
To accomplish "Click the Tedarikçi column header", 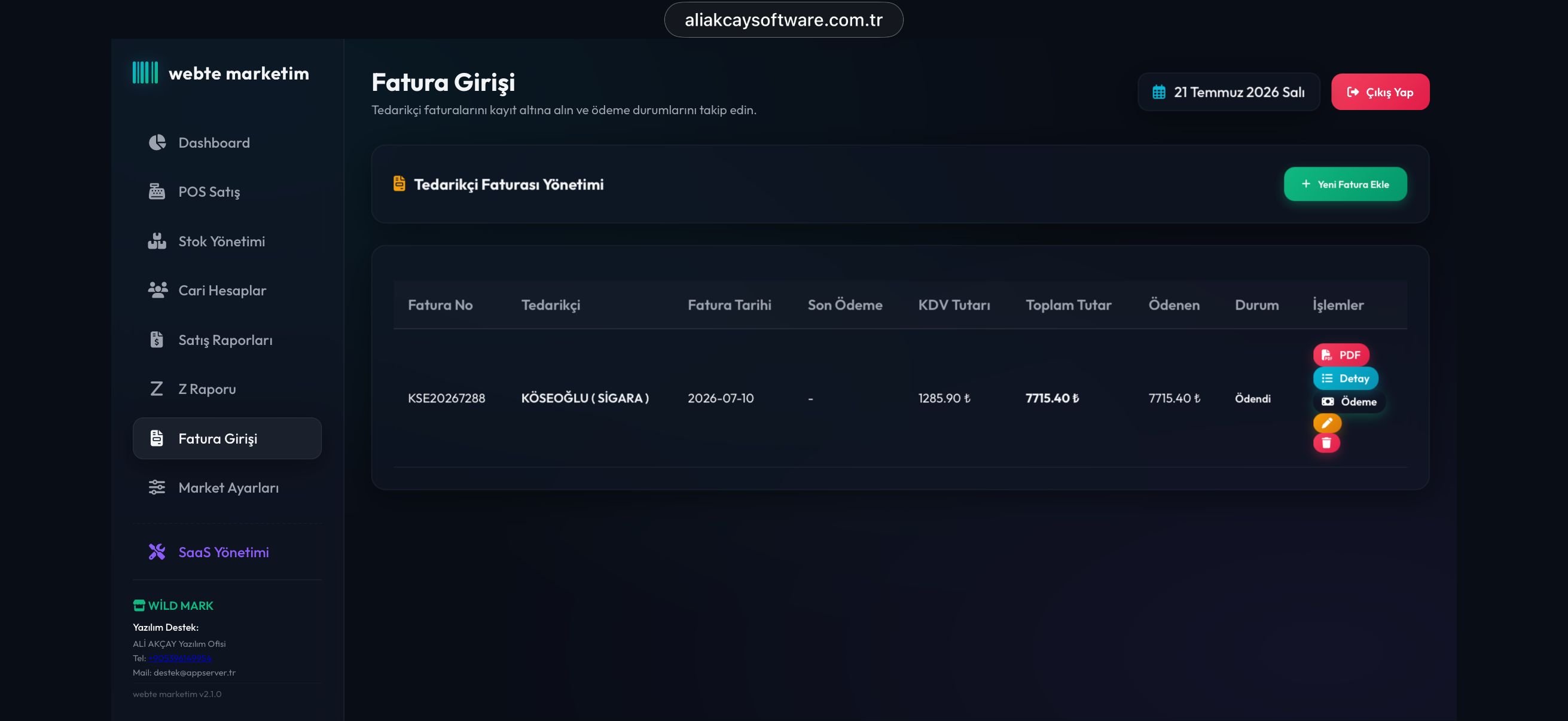I will click(550, 305).
